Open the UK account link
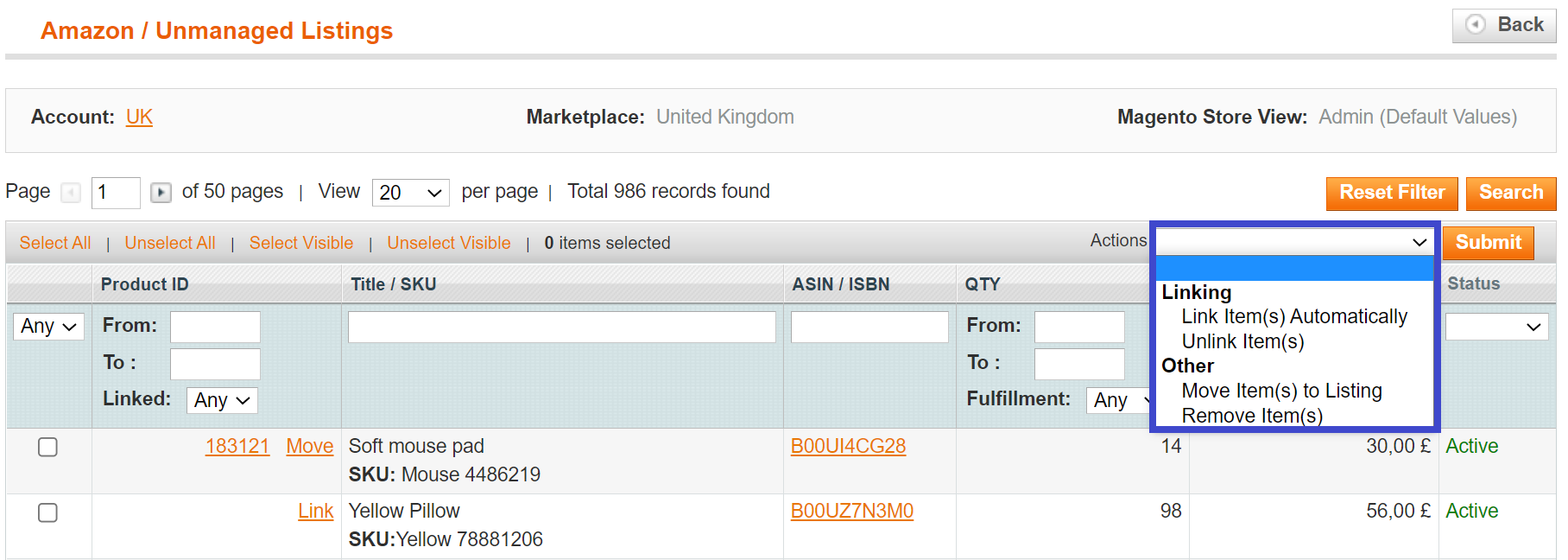 pyautogui.click(x=139, y=117)
